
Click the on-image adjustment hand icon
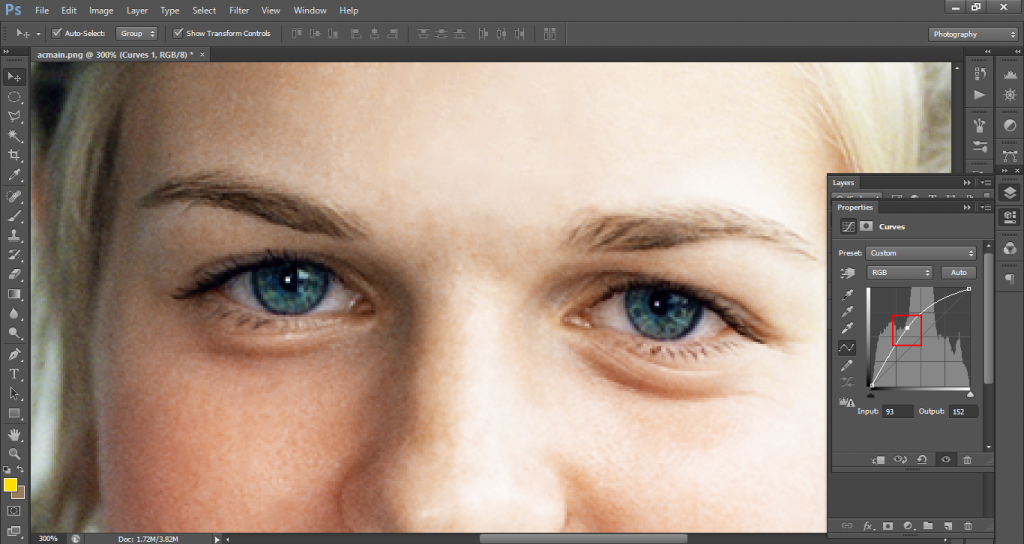coord(847,273)
